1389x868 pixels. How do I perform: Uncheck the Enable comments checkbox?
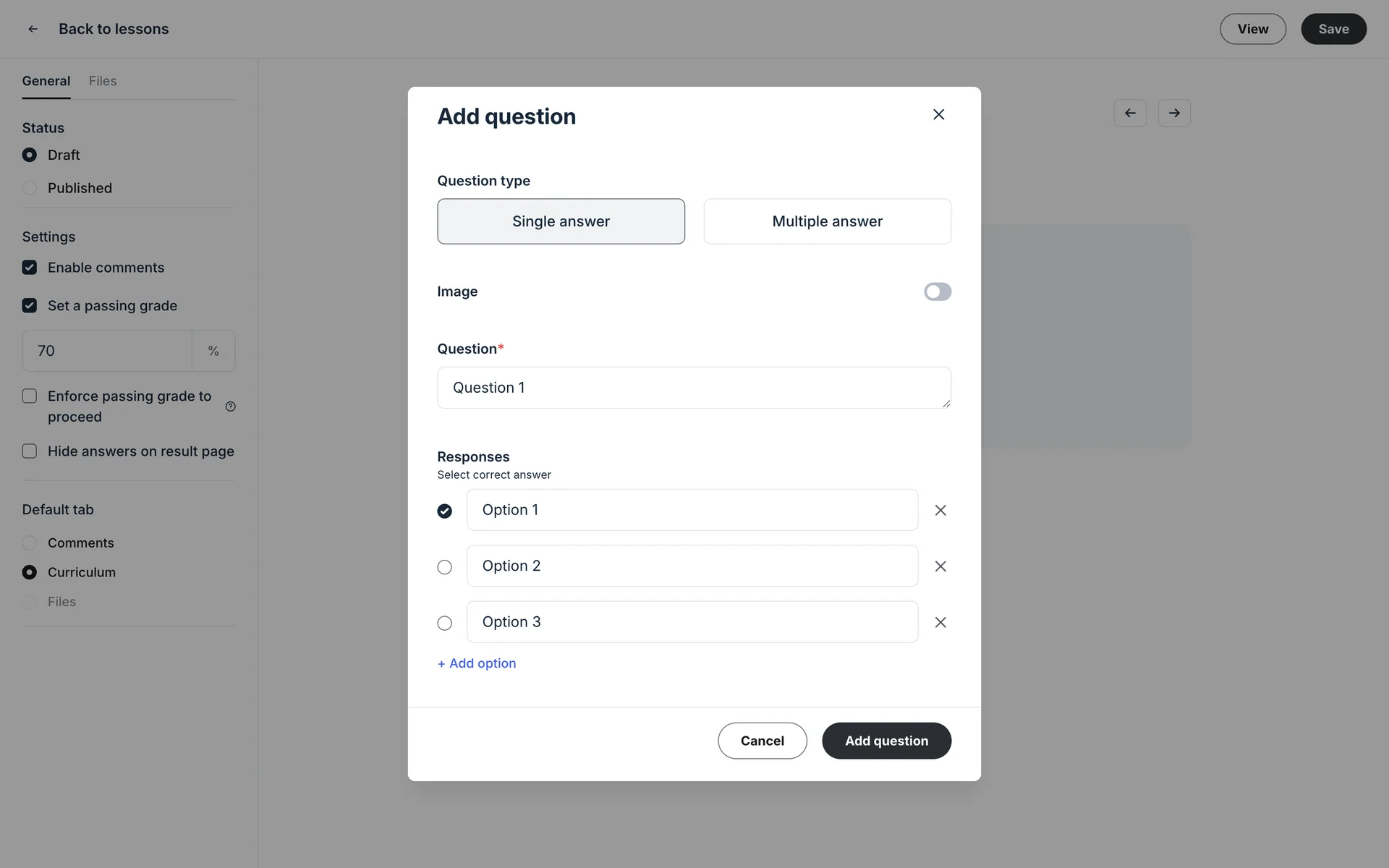30,268
